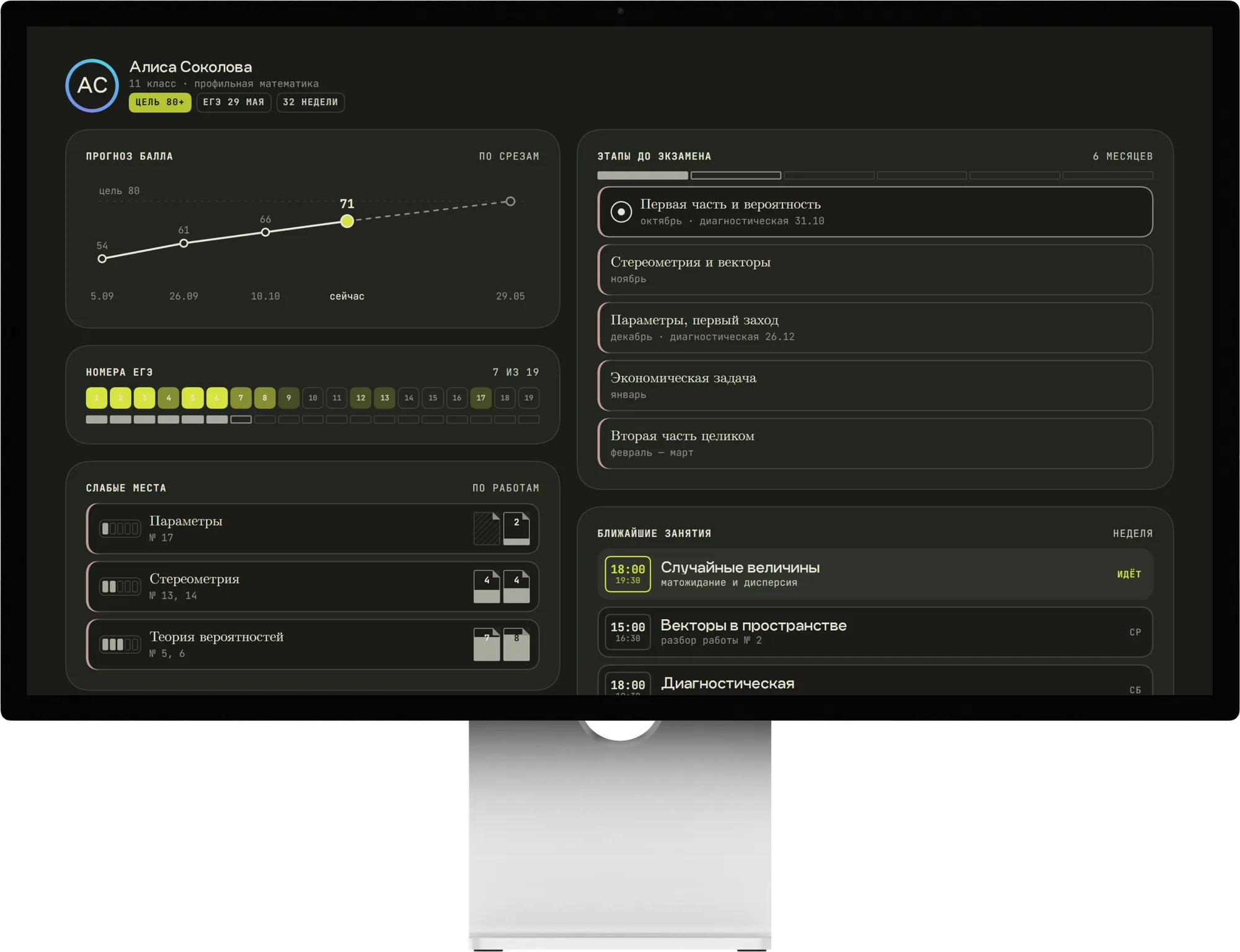Open the ПО СРЕЗАМ chart filter
Viewport: 1240px width, 952px height.
[509, 157]
